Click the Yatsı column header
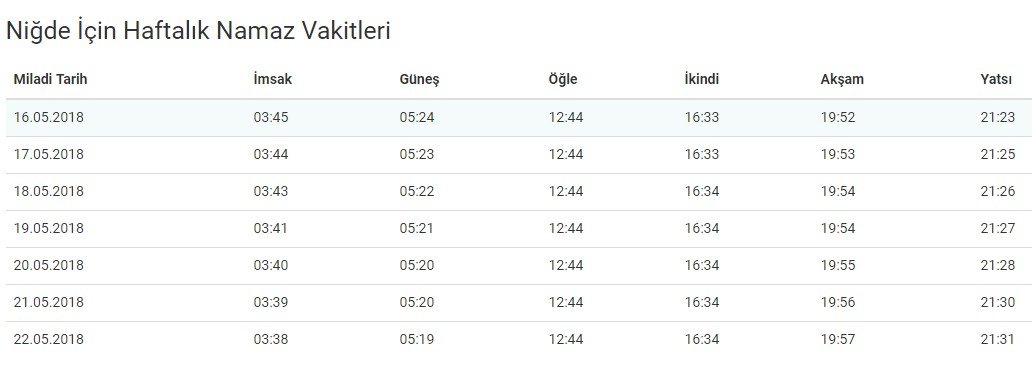Image resolution: width=1032 pixels, height=369 pixels. coord(996,80)
